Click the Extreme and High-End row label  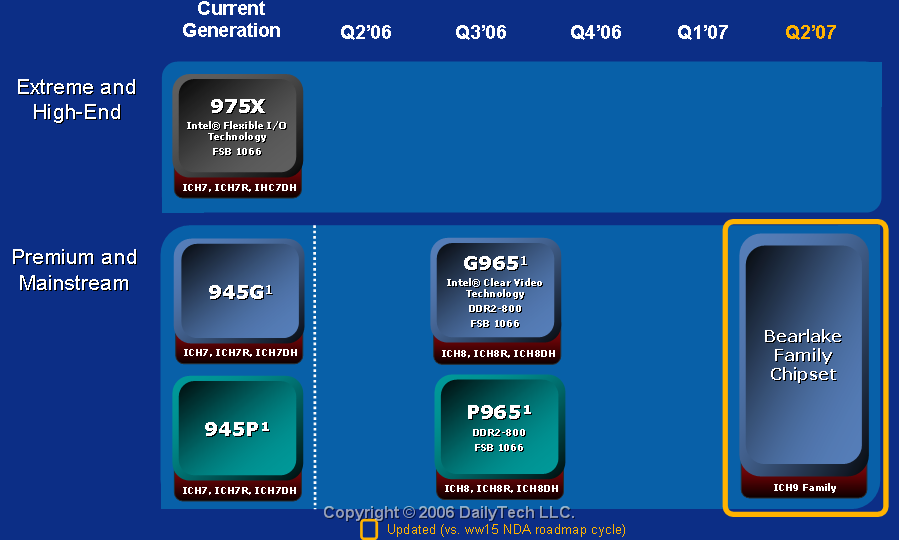(76, 99)
